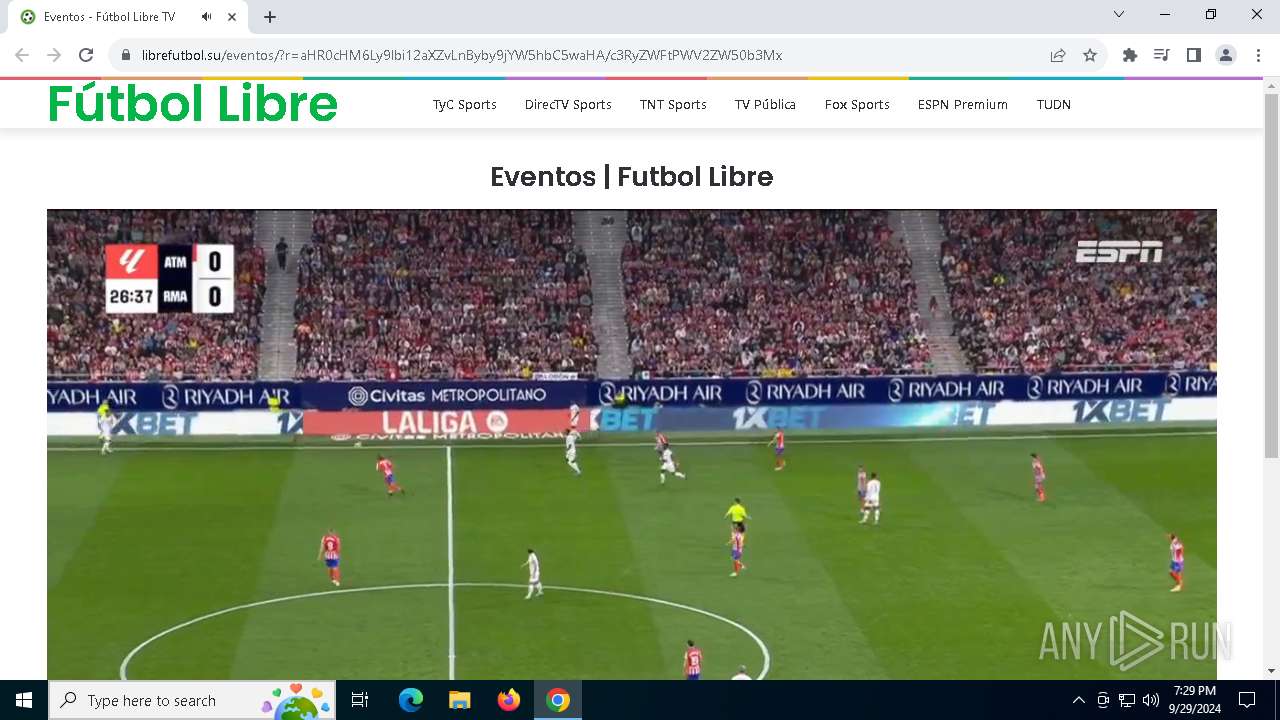The image size is (1280, 720).
Task: Click the browser forward arrow
Action: tap(54, 55)
